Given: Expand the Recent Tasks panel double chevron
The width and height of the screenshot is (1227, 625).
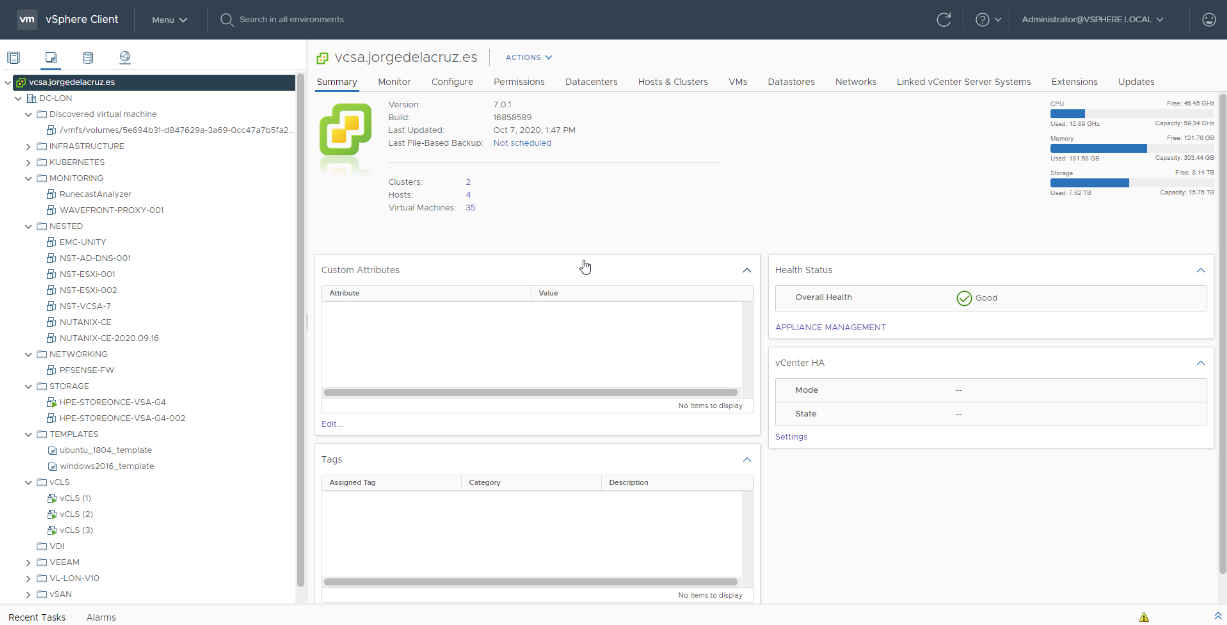Looking at the screenshot, I should (x=1217, y=616).
